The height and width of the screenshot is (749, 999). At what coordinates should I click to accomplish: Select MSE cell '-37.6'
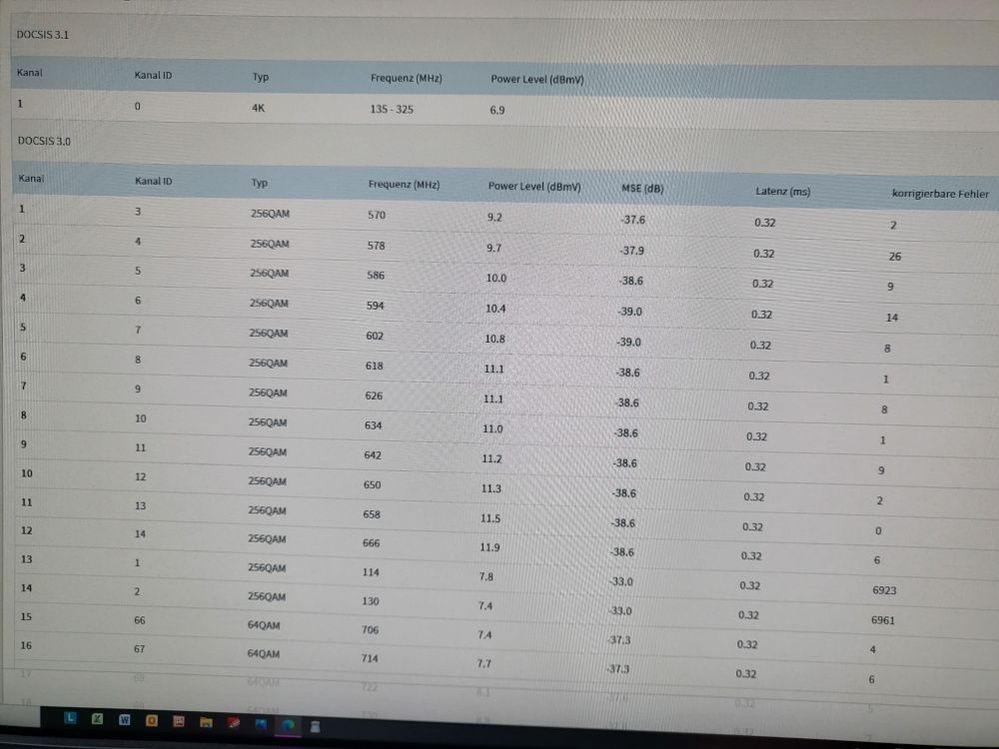pos(632,220)
